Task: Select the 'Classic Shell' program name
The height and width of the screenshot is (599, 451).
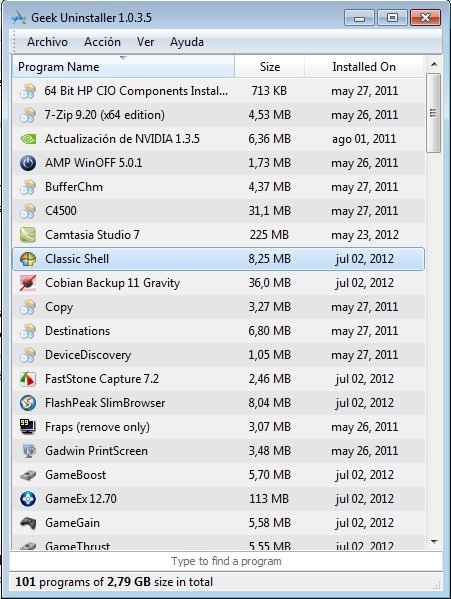Action: tap(77, 259)
